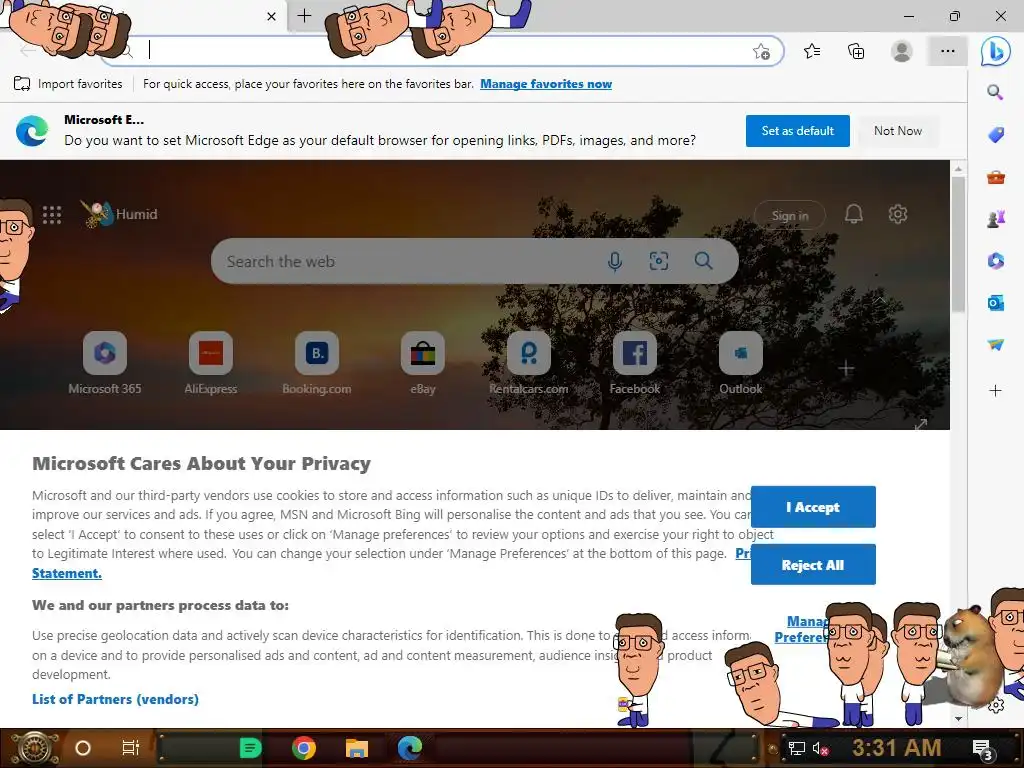The image size is (1024, 768).
Task: Open the Statement. privacy link
Action: [x=67, y=573]
